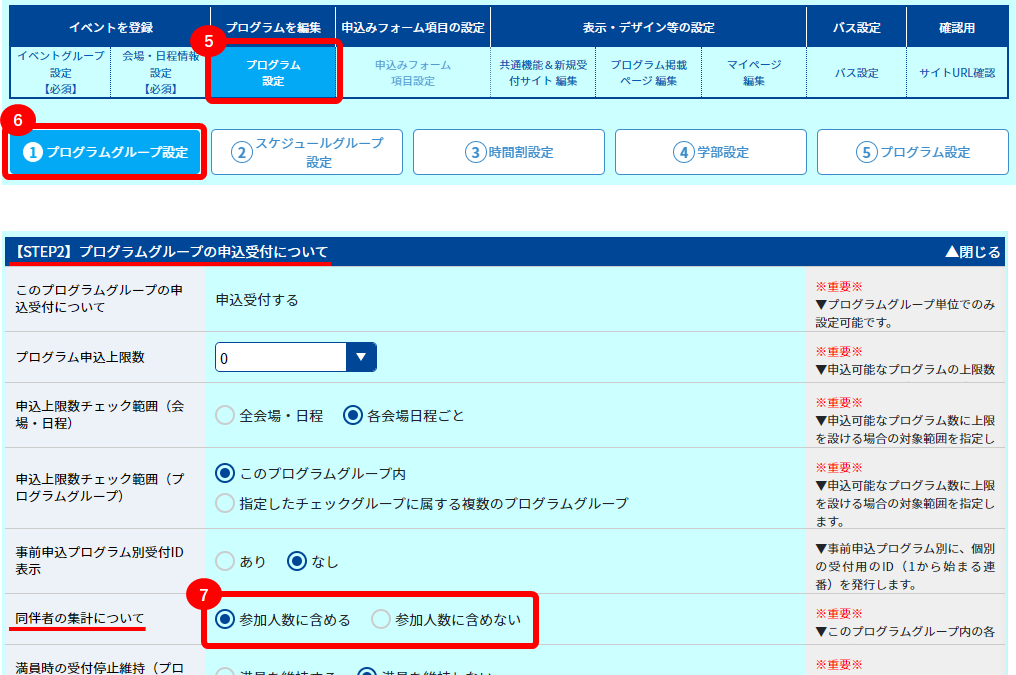
Task: Collapse STEP2 section with ▲閉じる
Action: pos(973,252)
